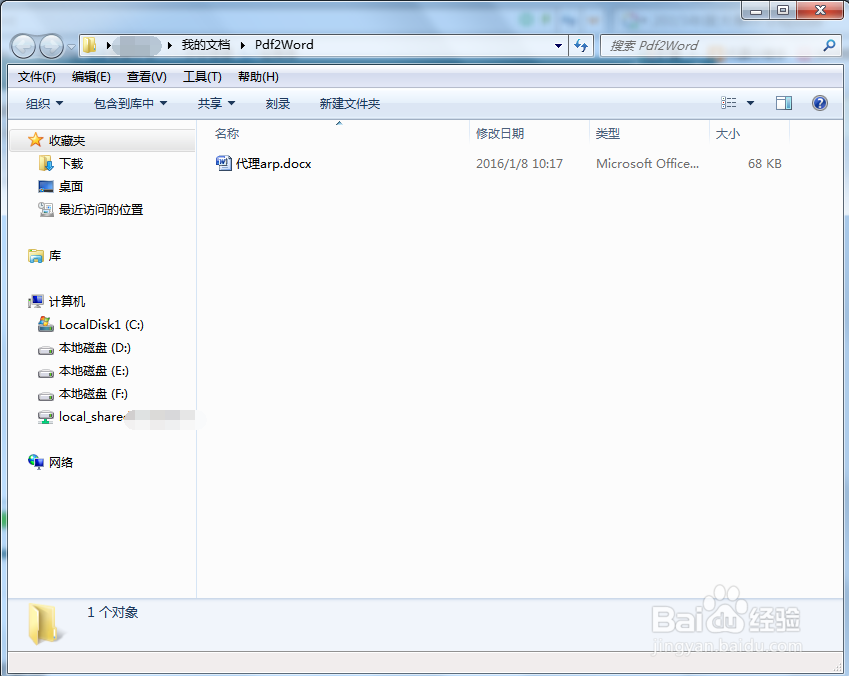This screenshot has height=676, width=849.
Task: Expand the 共享 dropdown
Action: [215, 102]
